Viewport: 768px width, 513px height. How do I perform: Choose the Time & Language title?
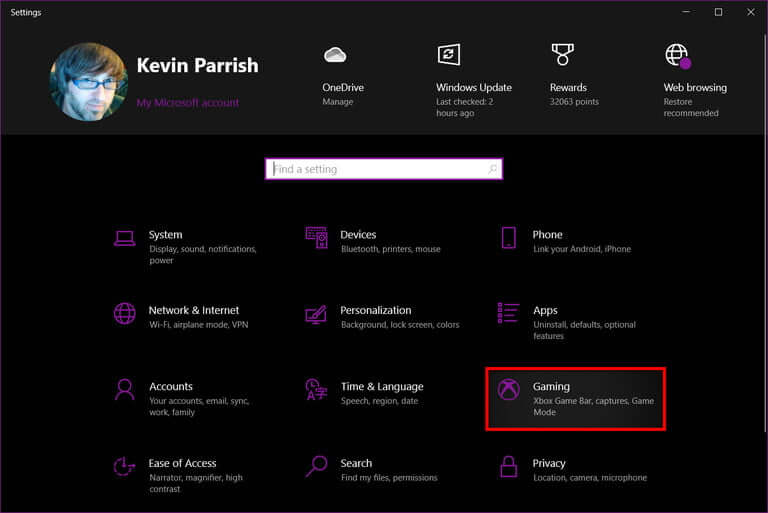382,387
